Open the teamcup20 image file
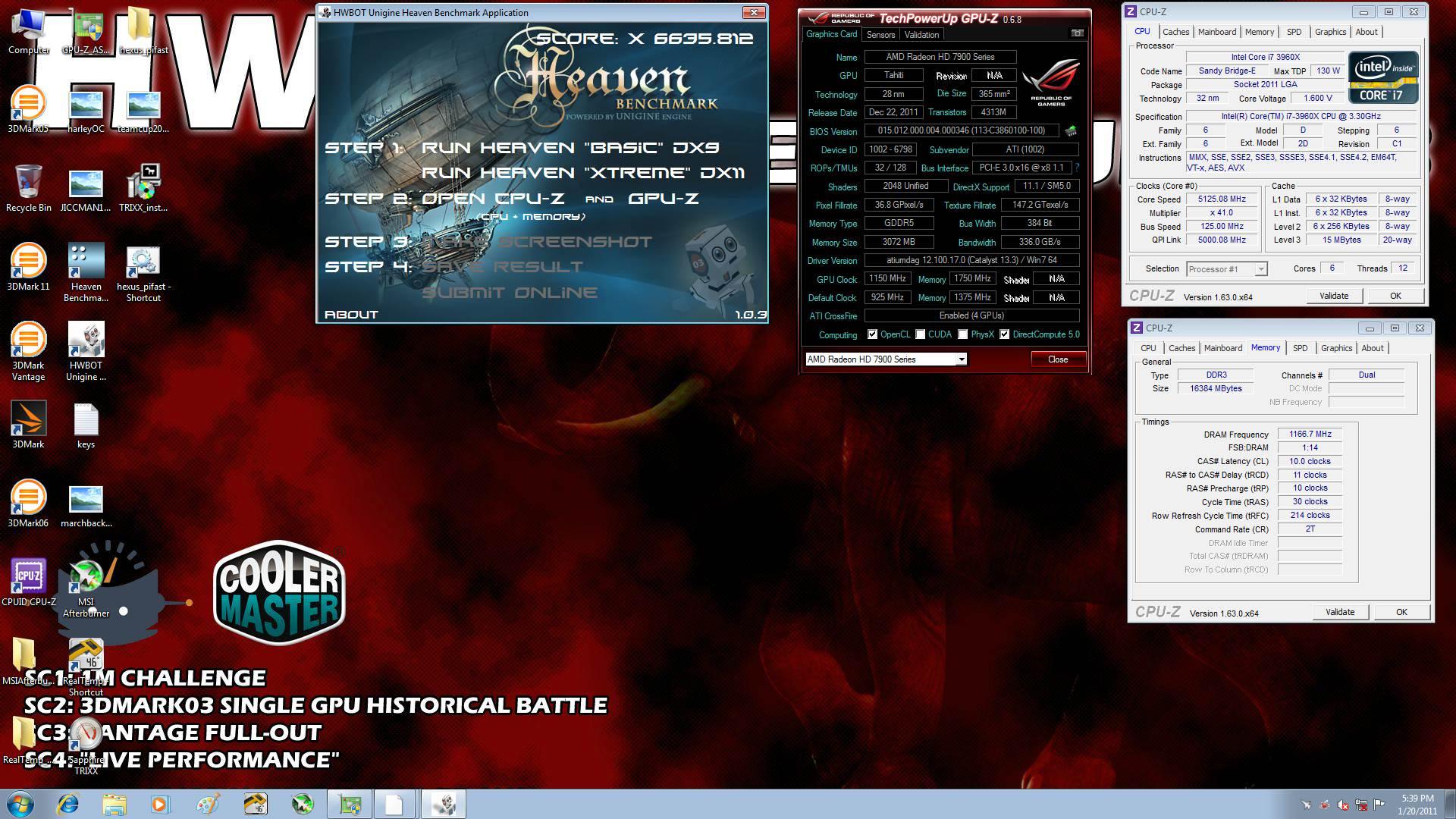 [143, 111]
